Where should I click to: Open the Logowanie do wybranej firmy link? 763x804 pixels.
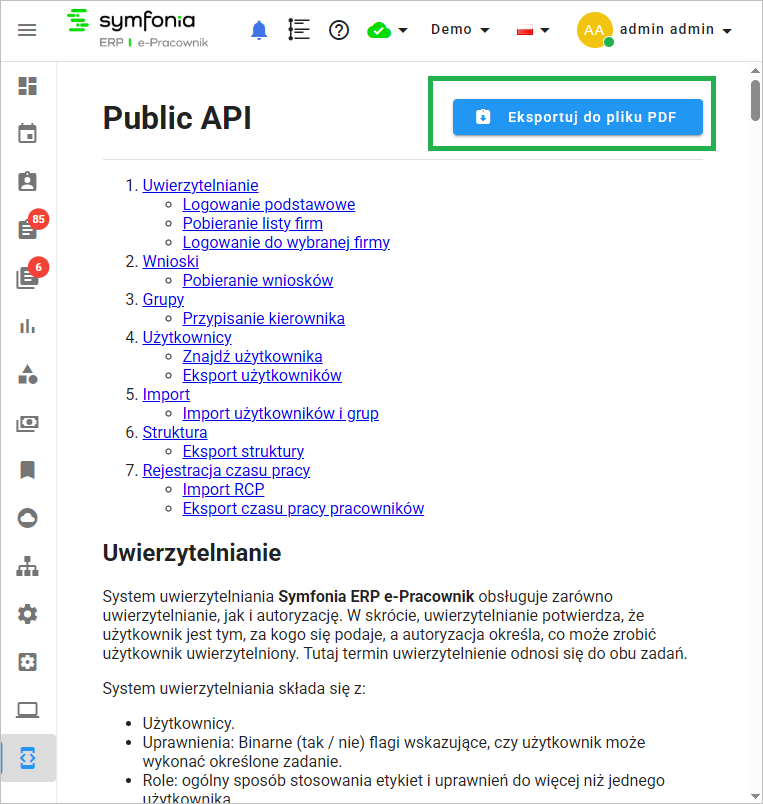286,243
